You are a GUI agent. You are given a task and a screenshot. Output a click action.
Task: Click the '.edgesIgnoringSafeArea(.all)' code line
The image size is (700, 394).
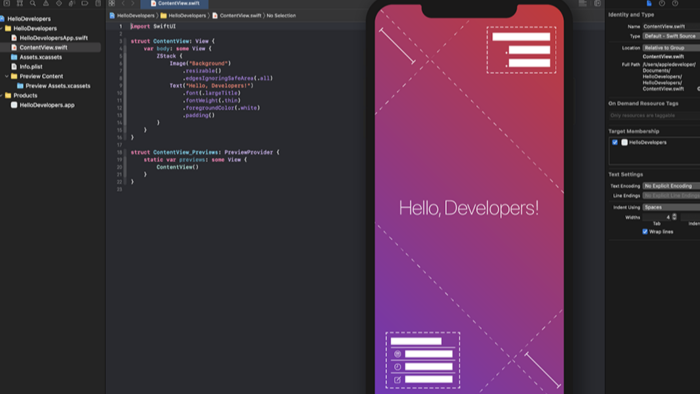point(228,78)
